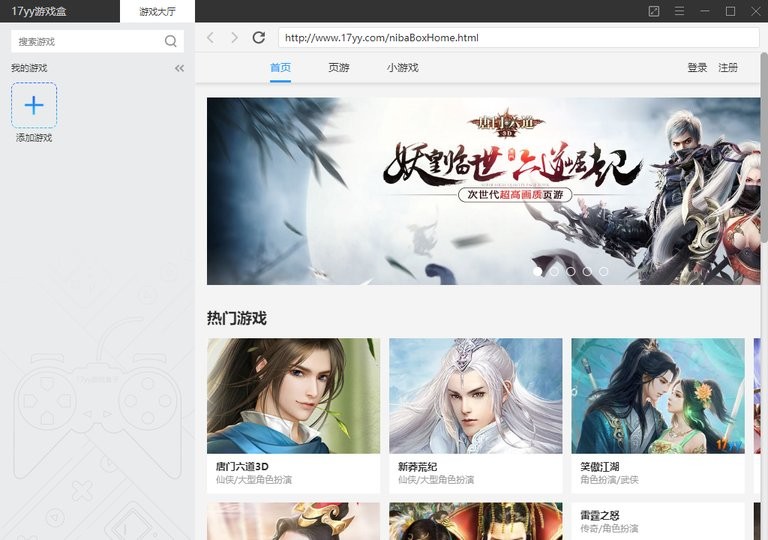Select the first banner carousel dot
768x540 pixels.
[537, 271]
